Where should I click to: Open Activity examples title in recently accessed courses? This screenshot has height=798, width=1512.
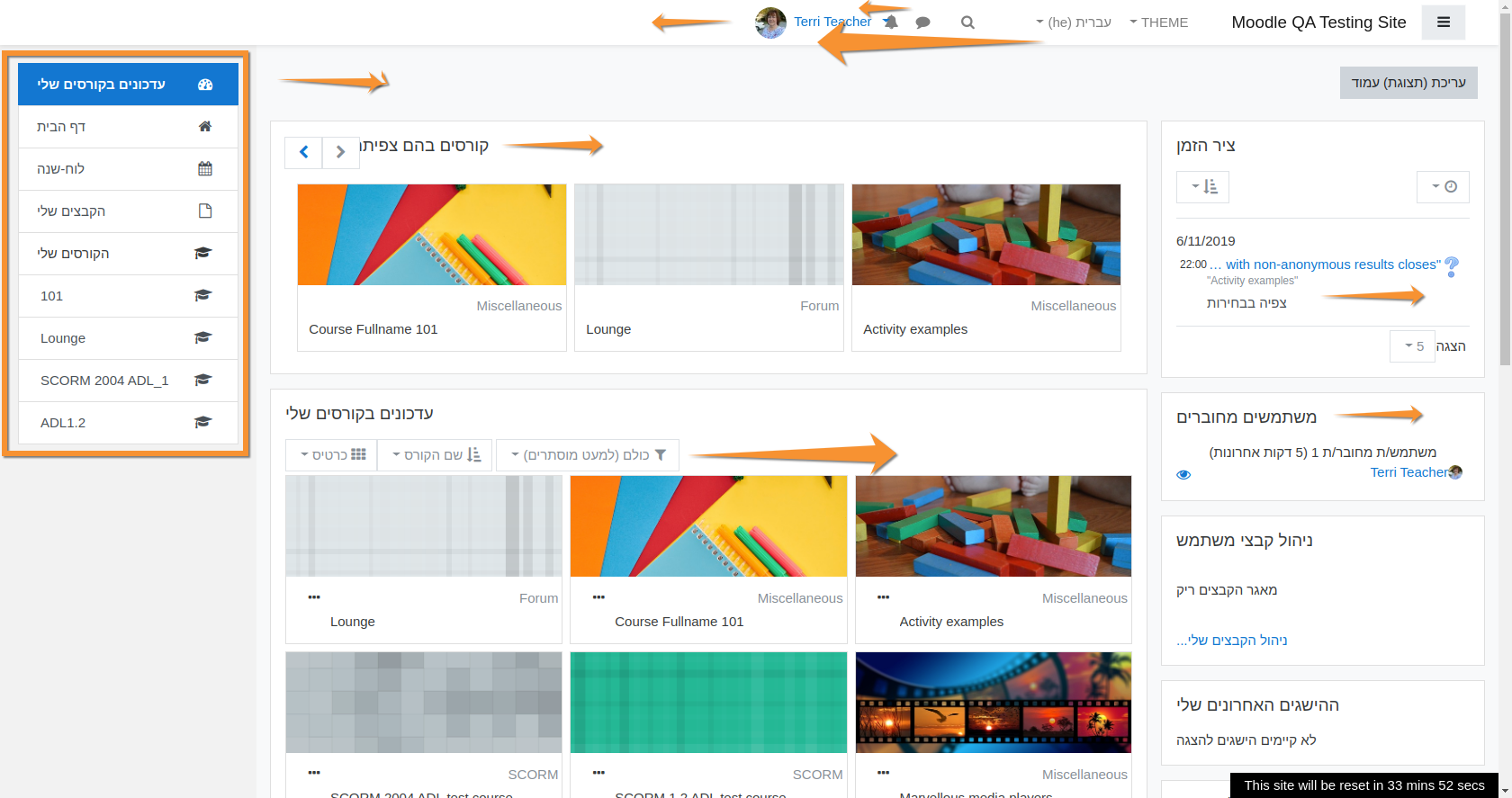[x=915, y=329]
